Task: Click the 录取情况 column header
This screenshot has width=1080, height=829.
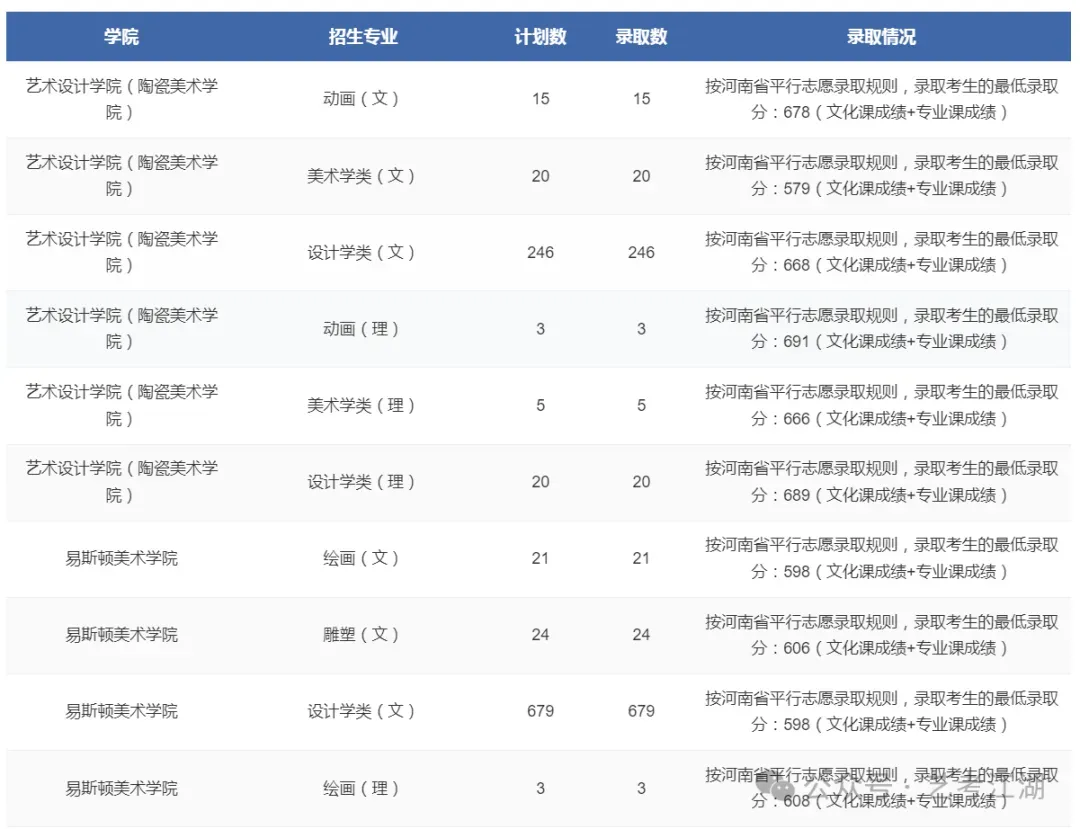Action: point(881,36)
